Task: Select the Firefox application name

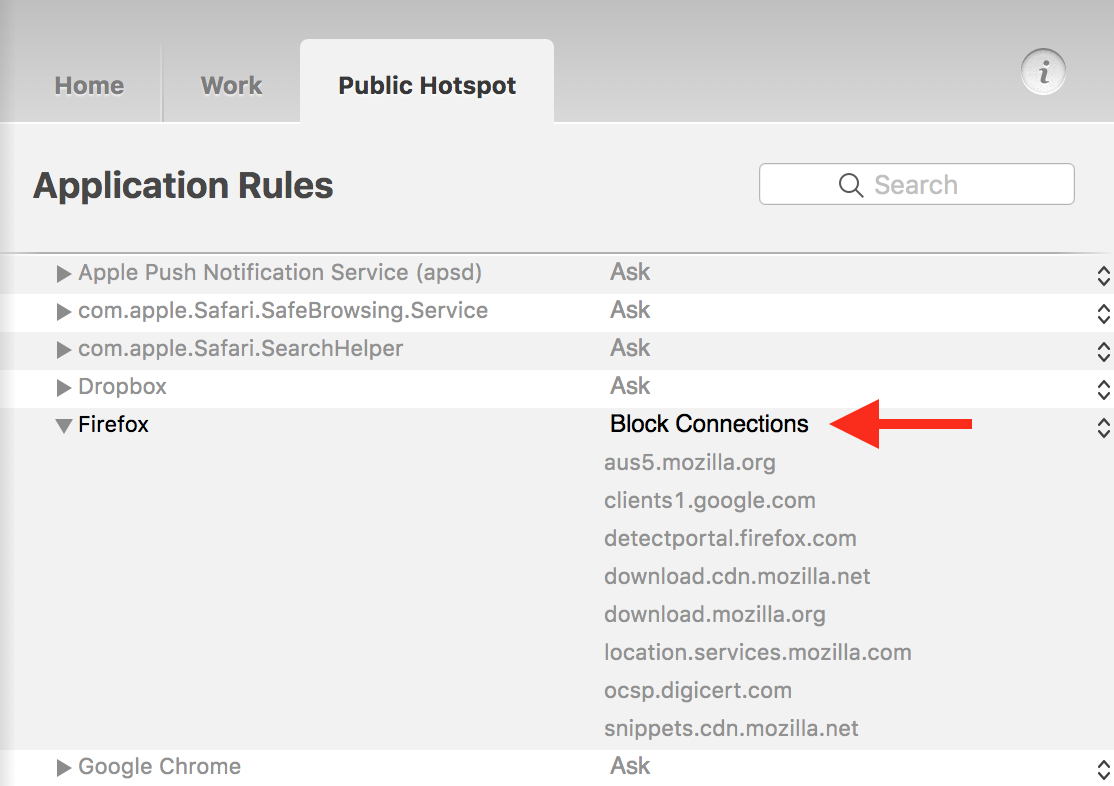Action: pyautogui.click(x=114, y=424)
